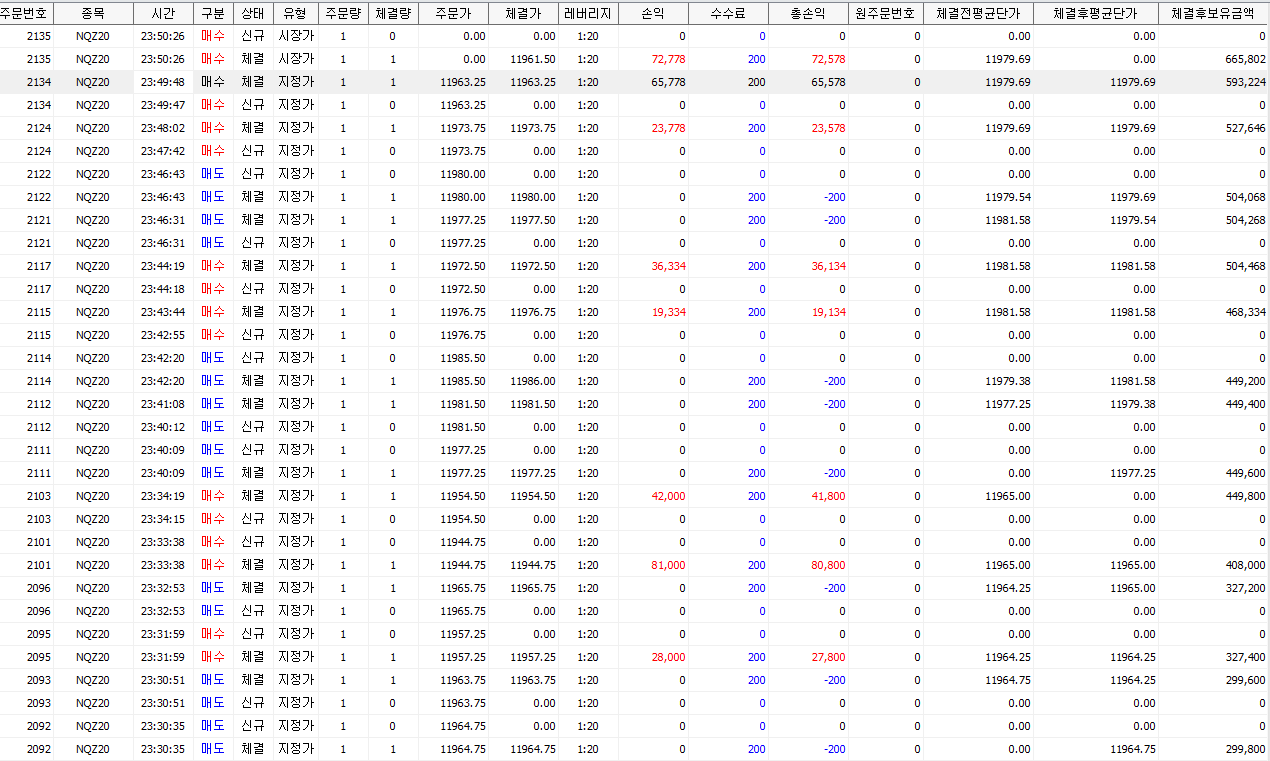Select the 상태 column header
Screen dimensions: 1270x761
(x=253, y=13)
